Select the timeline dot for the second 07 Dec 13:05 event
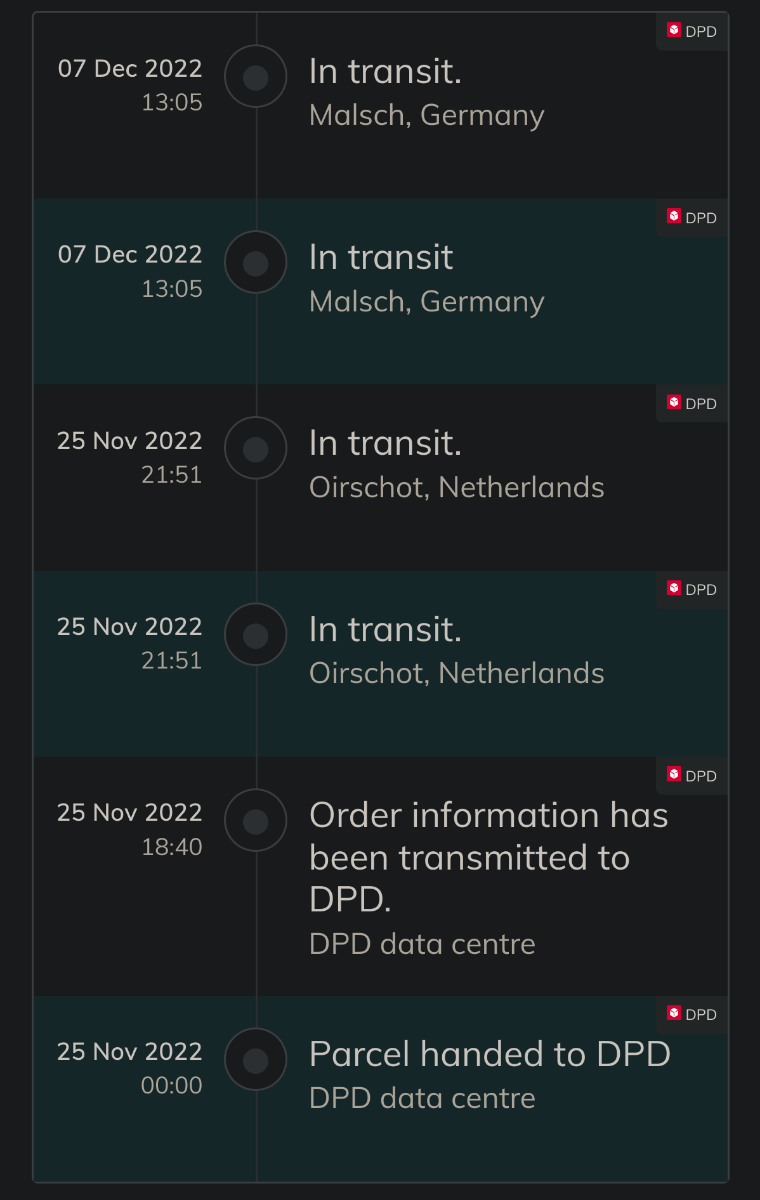The image size is (760, 1200). 256,263
